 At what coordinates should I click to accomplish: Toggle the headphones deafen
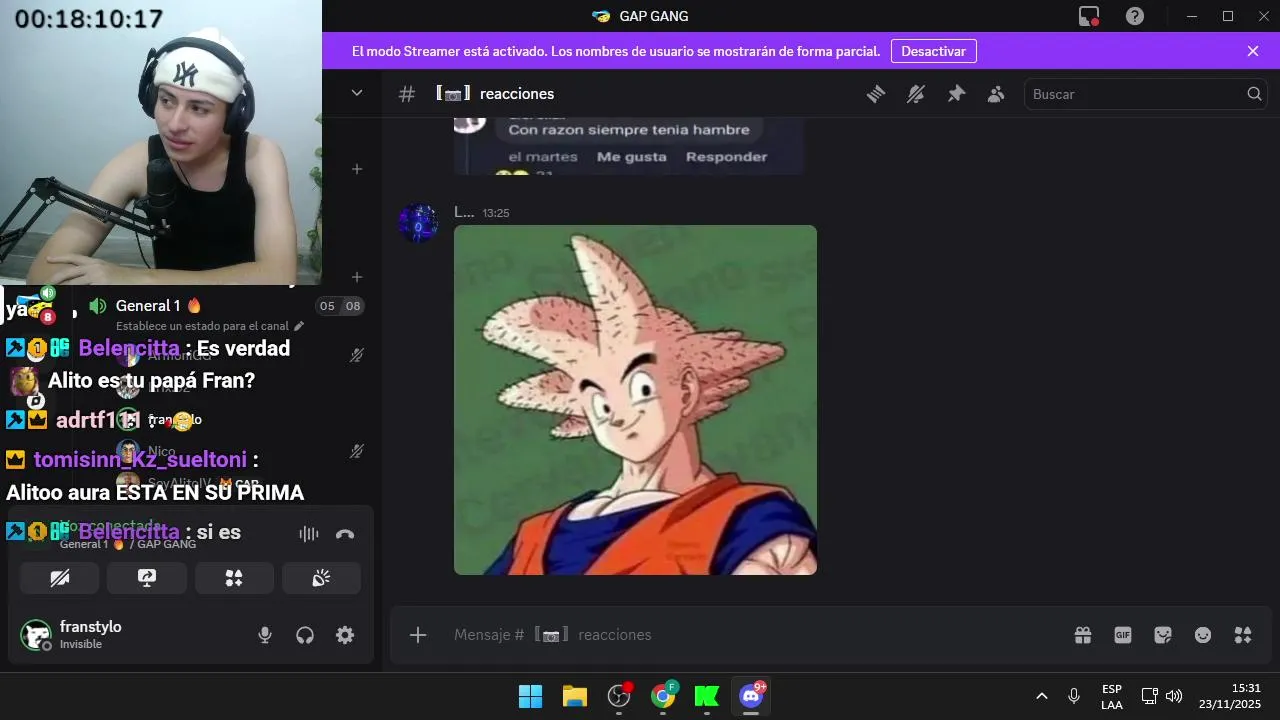pyautogui.click(x=305, y=635)
